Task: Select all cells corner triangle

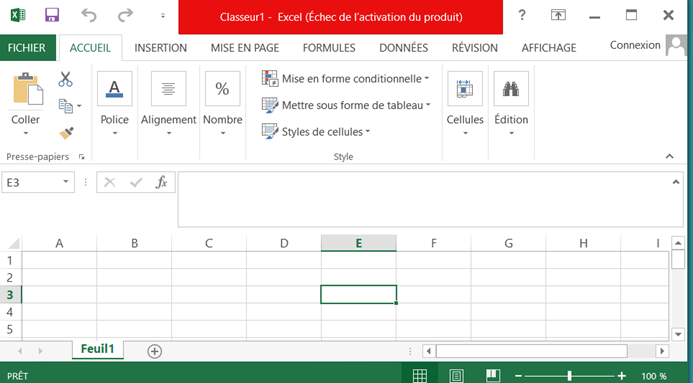Action: coord(14,243)
